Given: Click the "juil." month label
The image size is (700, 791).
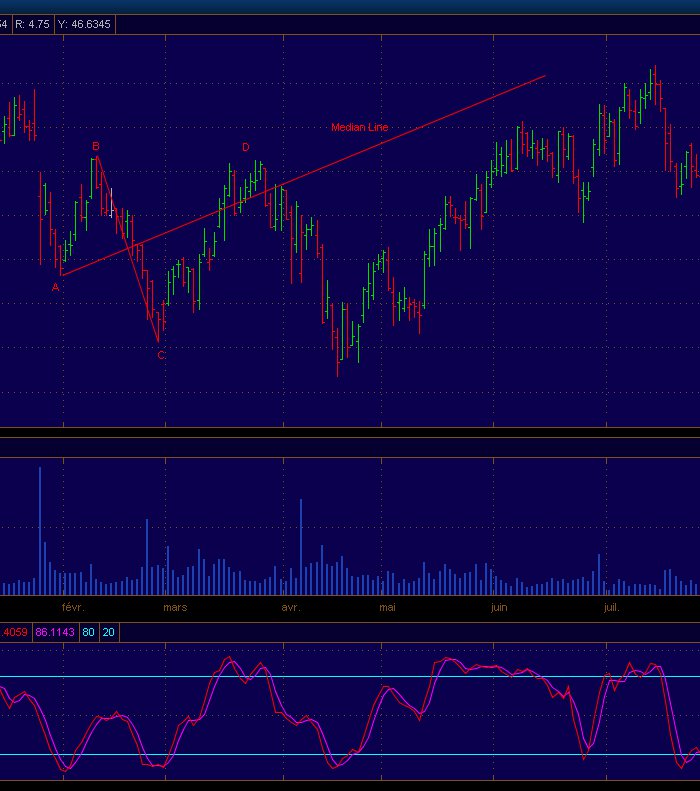Looking at the screenshot, I should (611, 607).
